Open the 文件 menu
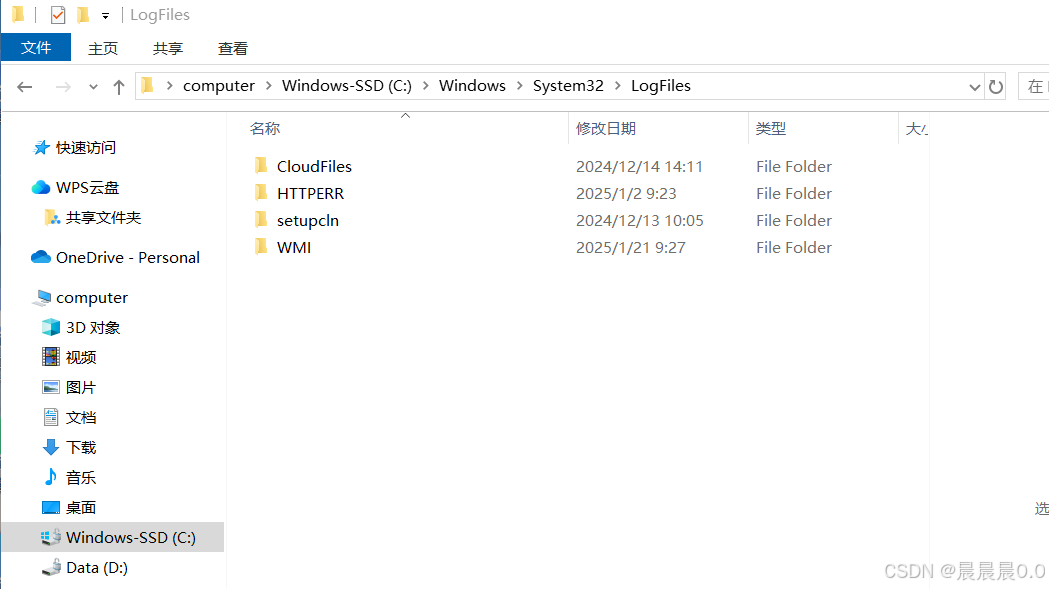This screenshot has height=589, width=1049. point(36,48)
